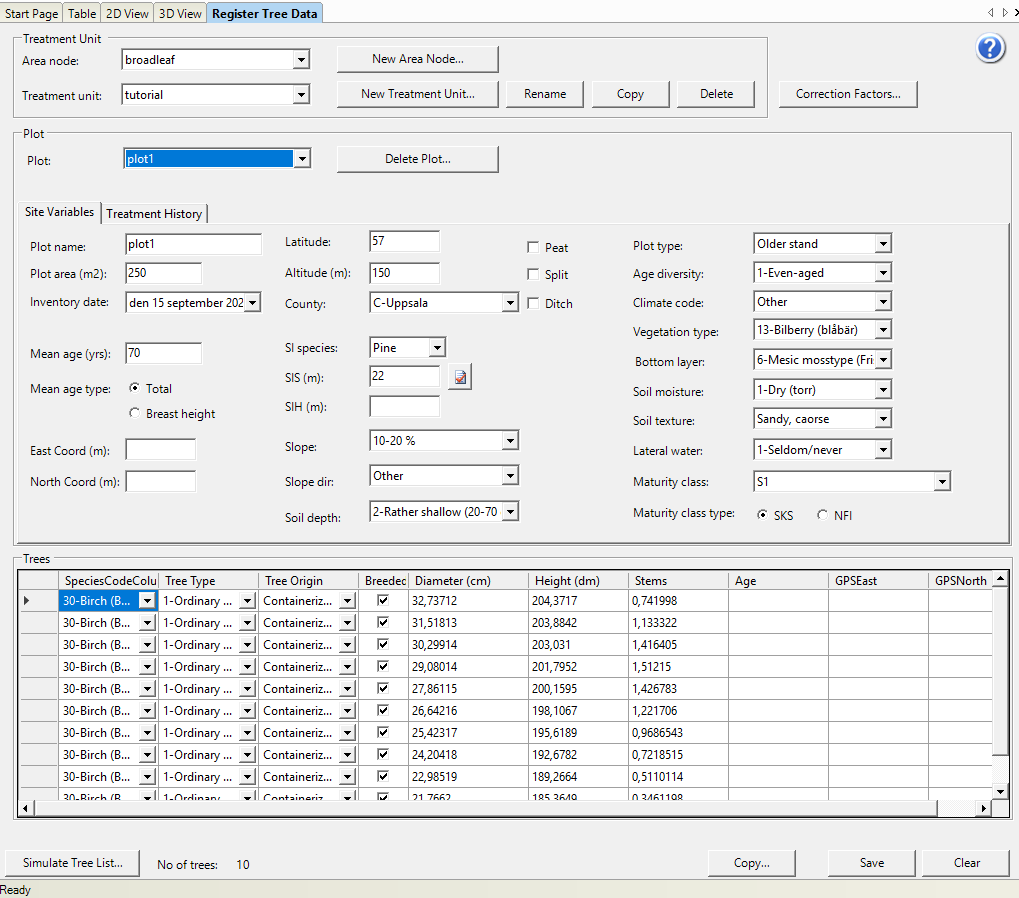Viewport: 1019px width, 898px height.
Task: Open the 3D View tab
Action: [x=180, y=13]
